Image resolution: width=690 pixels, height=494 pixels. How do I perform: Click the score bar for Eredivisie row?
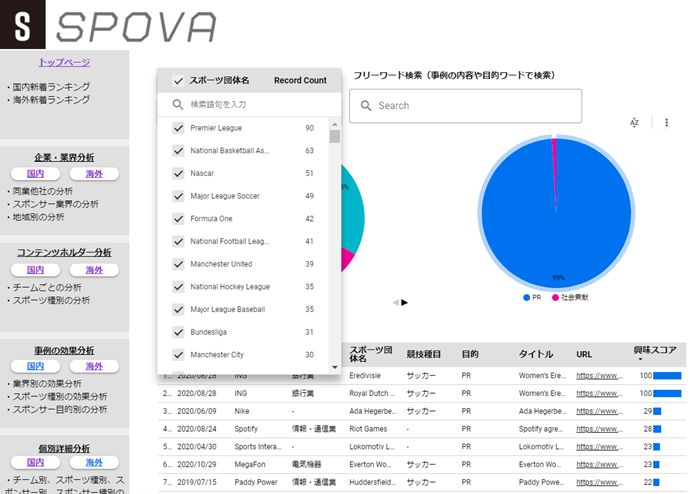(x=667, y=376)
